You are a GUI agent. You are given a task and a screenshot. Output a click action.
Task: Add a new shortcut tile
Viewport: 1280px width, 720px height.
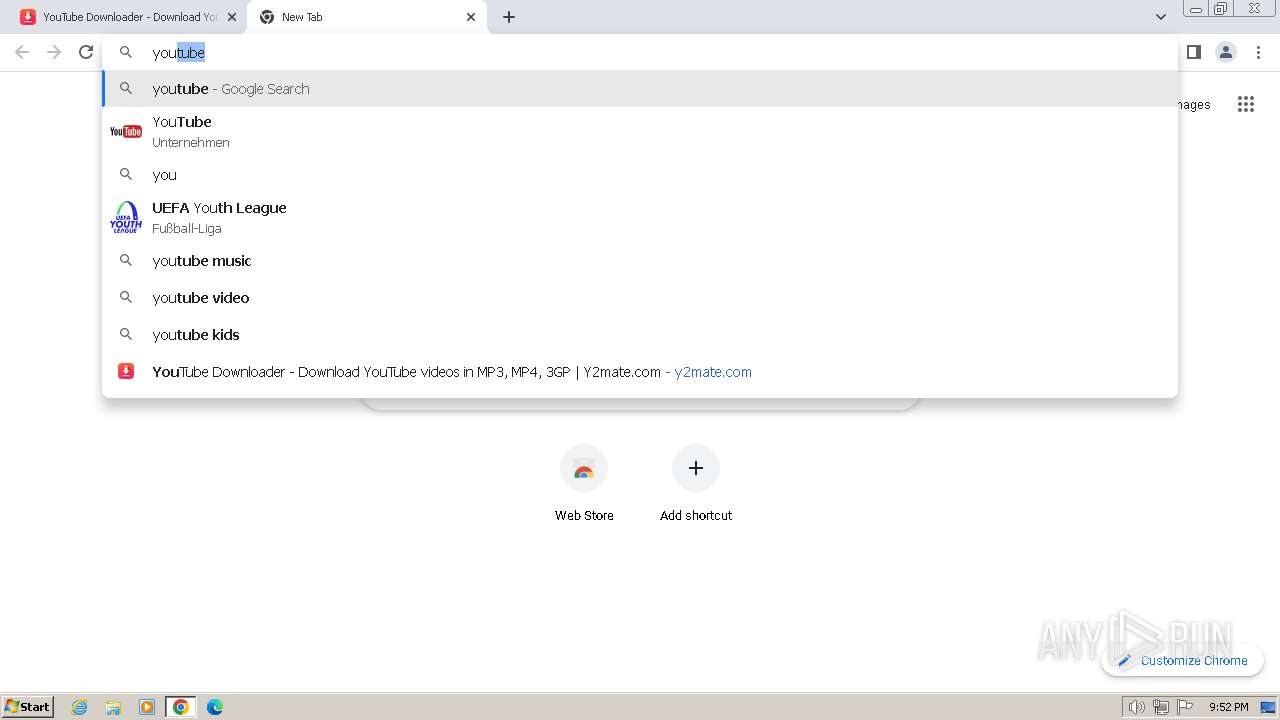[x=696, y=484]
